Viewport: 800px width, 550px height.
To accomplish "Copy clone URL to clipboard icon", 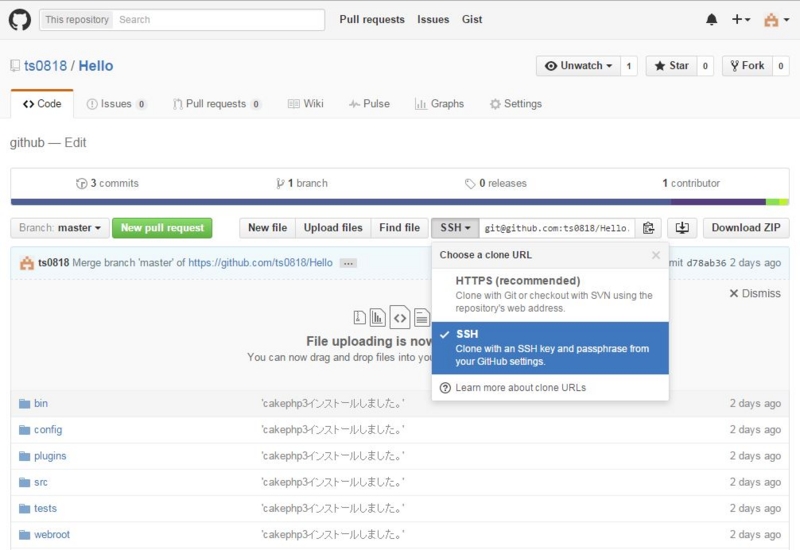I will (x=648, y=228).
